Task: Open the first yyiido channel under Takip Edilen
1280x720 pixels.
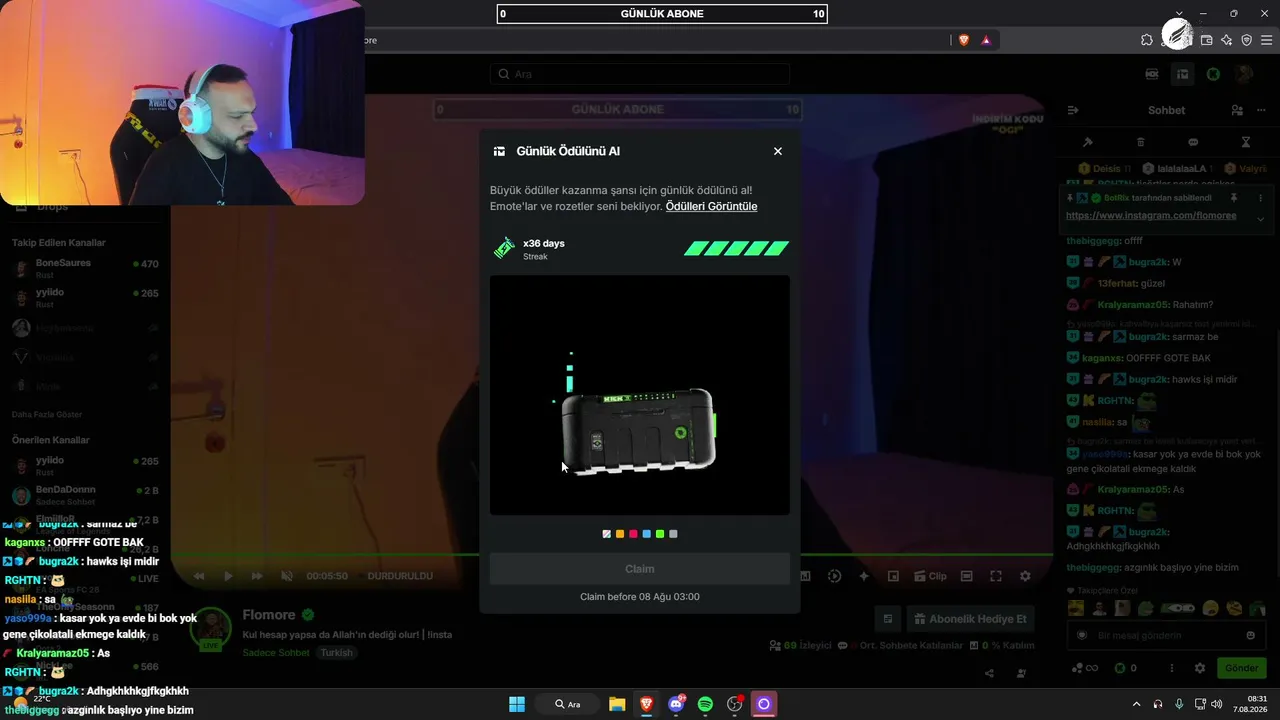Action: (85, 297)
